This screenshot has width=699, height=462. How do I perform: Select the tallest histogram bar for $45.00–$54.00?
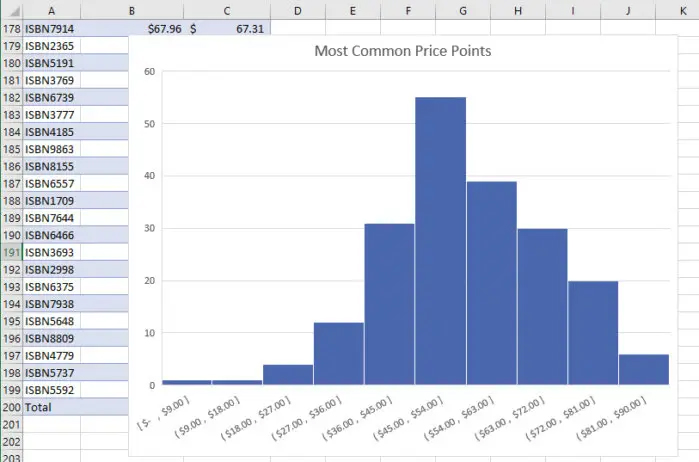(440, 240)
